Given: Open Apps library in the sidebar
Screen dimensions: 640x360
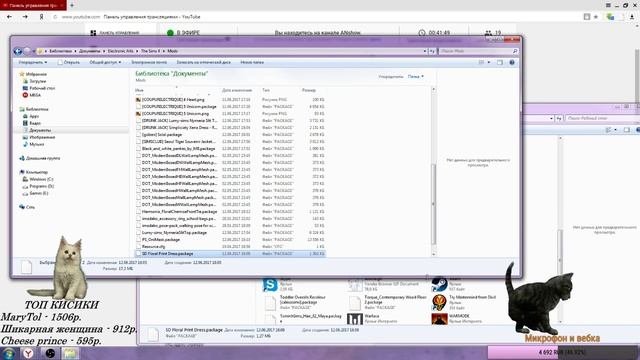Looking at the screenshot, I should (x=34, y=116).
